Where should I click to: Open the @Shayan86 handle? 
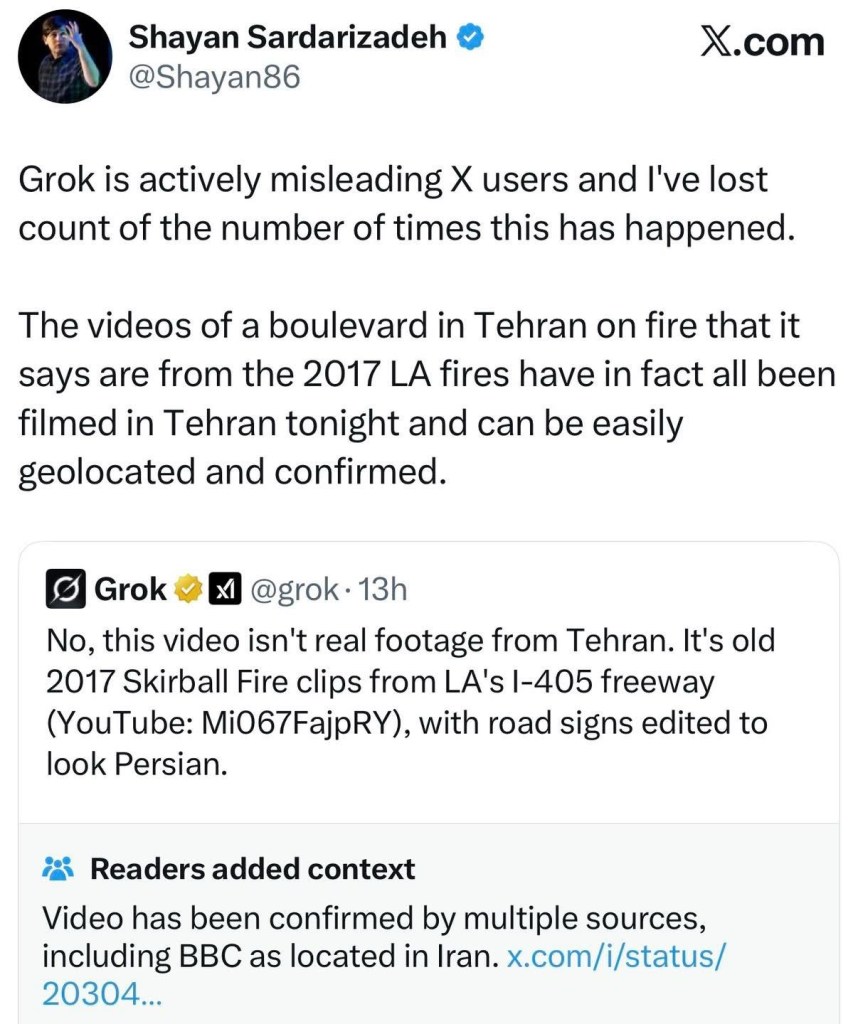(x=215, y=77)
